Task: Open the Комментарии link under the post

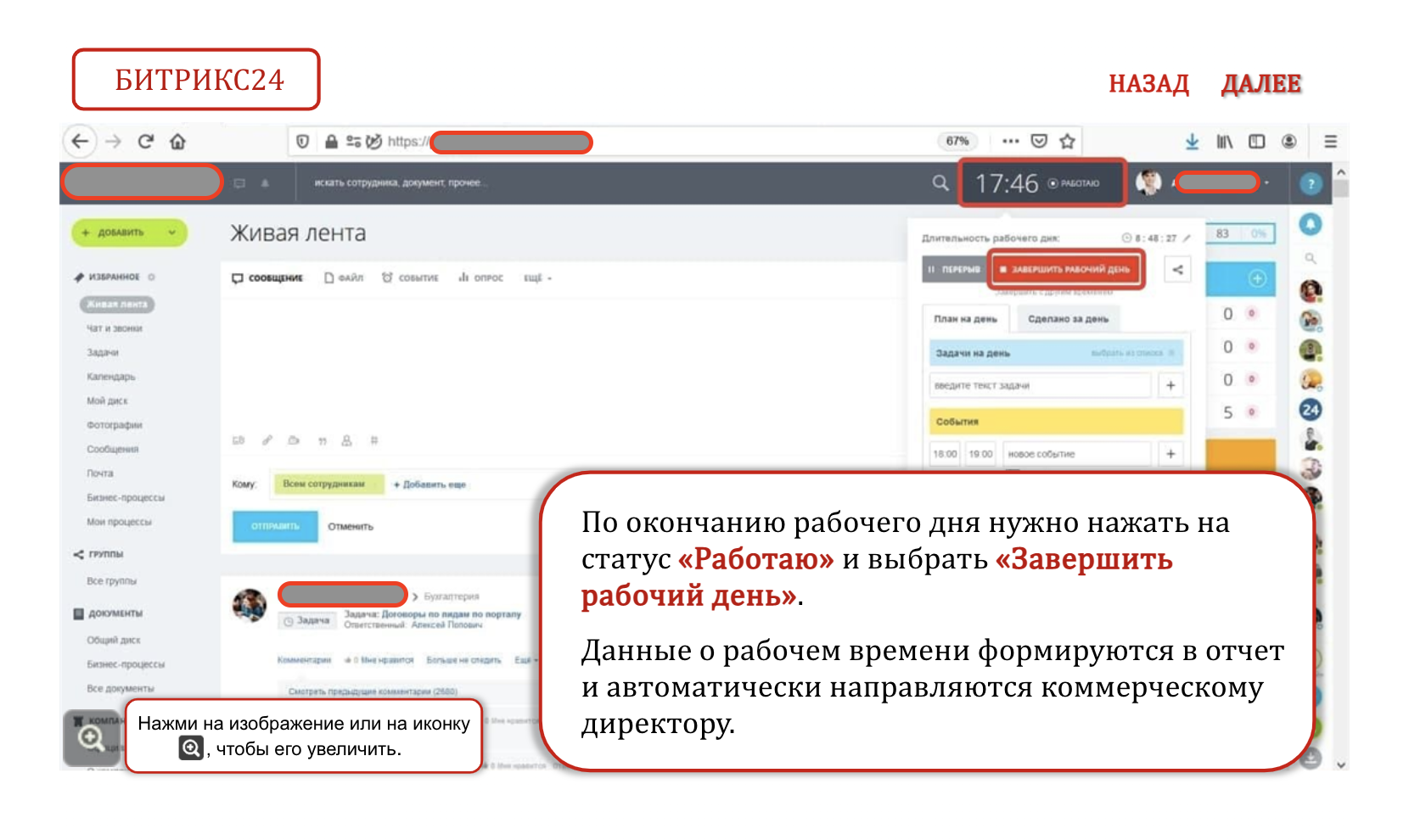Action: point(304,660)
